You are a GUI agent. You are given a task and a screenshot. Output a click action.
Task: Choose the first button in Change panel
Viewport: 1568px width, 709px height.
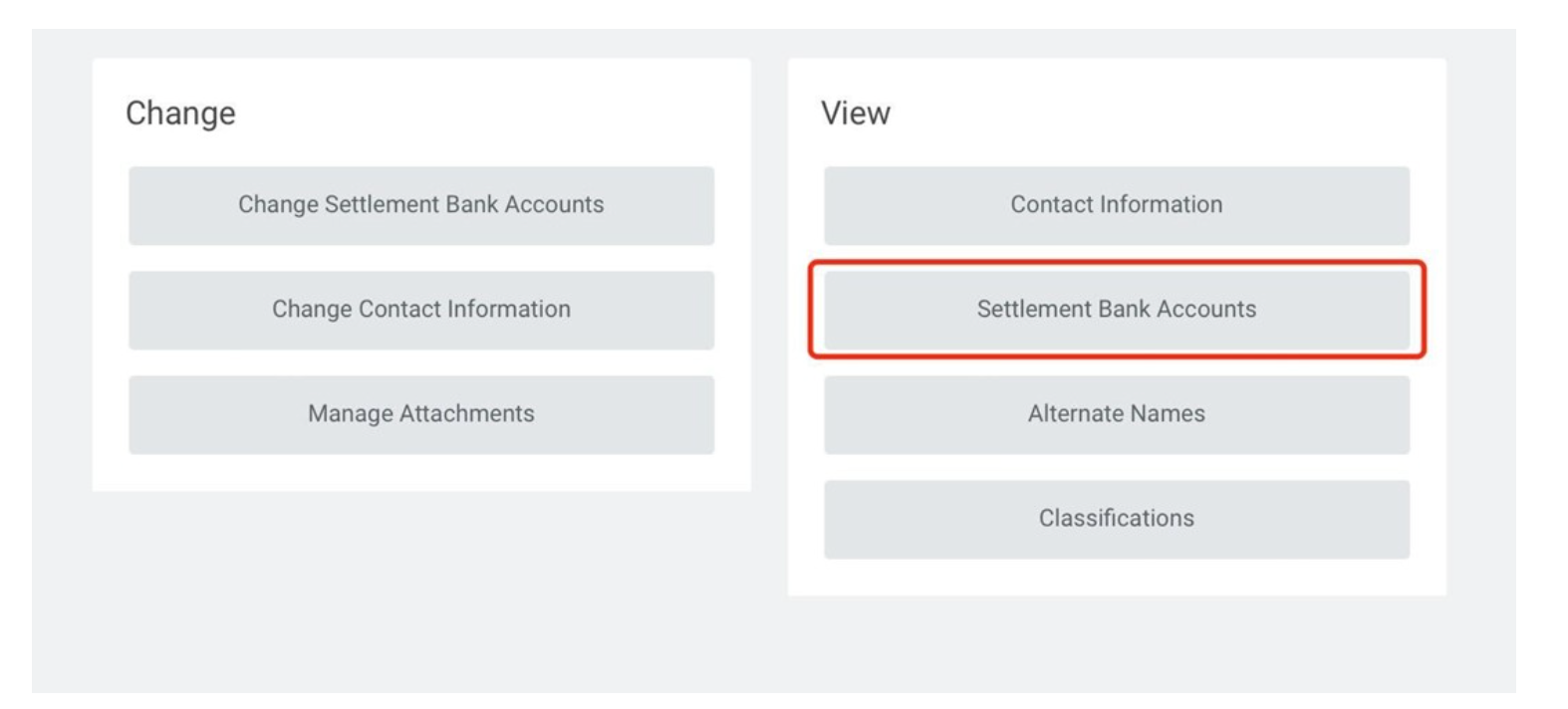420,205
